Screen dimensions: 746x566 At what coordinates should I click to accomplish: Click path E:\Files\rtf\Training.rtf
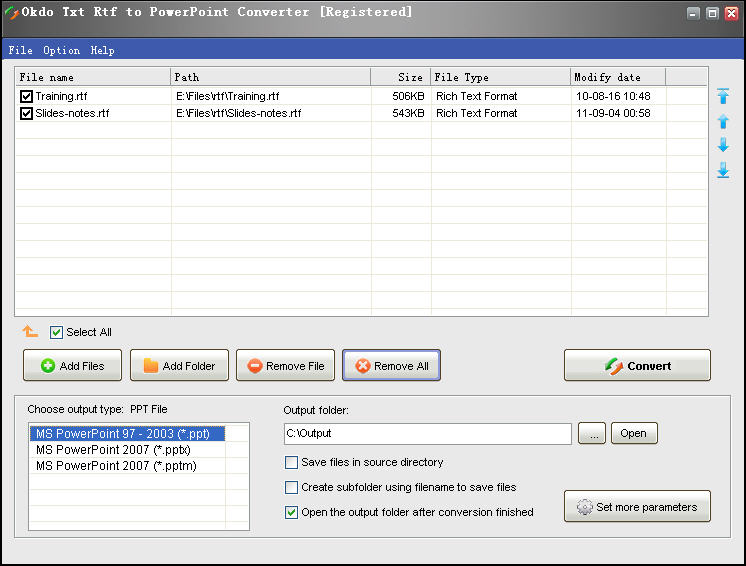click(228, 97)
